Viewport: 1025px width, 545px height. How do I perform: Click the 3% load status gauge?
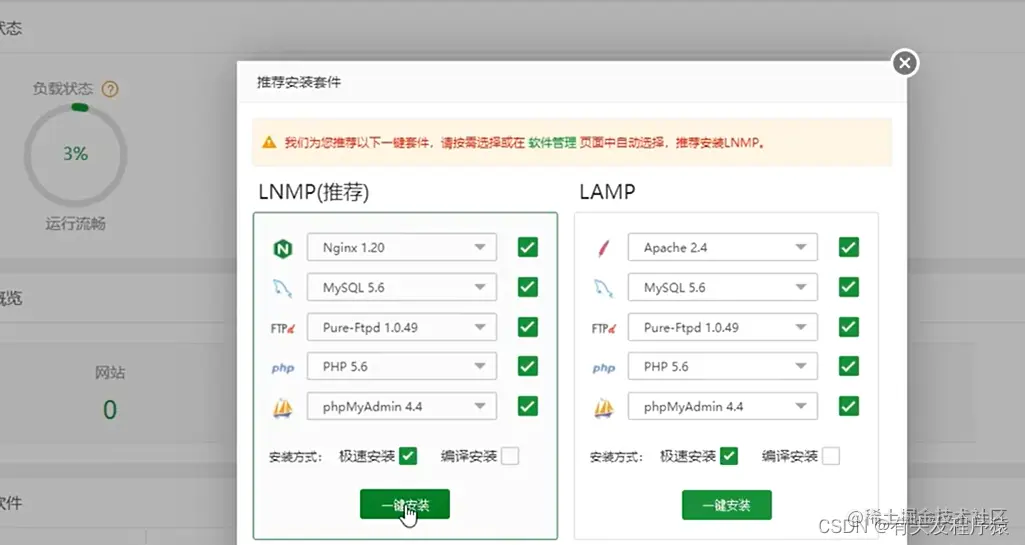(x=76, y=154)
